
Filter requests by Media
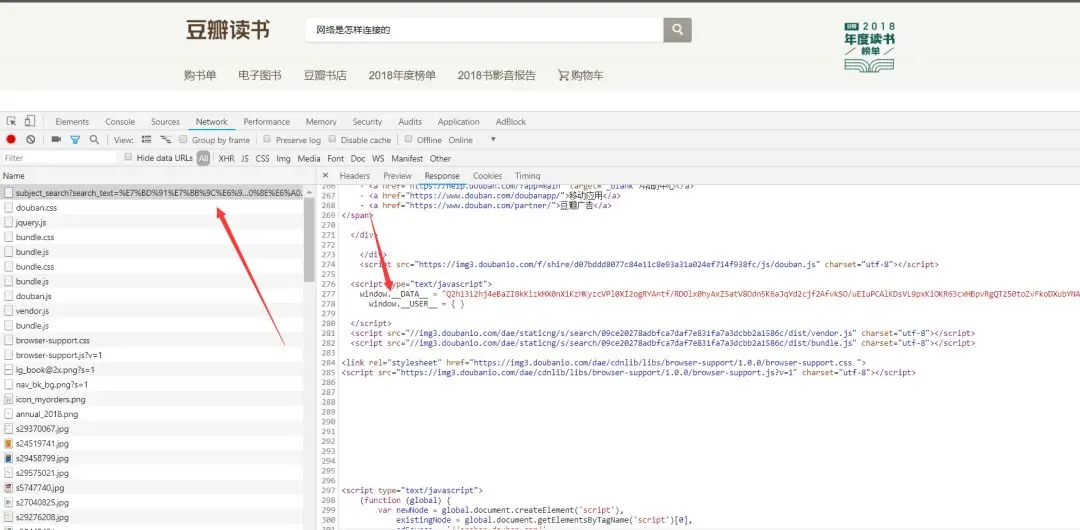point(309,159)
